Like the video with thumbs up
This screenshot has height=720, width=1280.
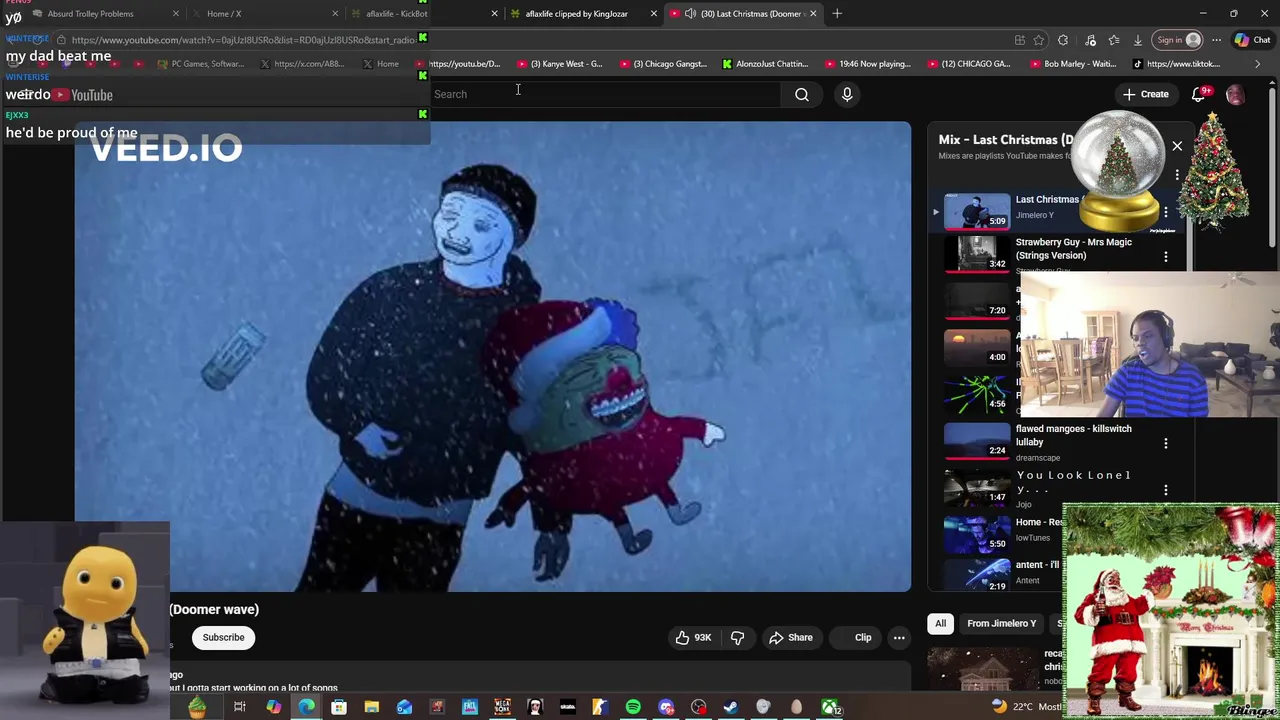[x=694, y=637]
